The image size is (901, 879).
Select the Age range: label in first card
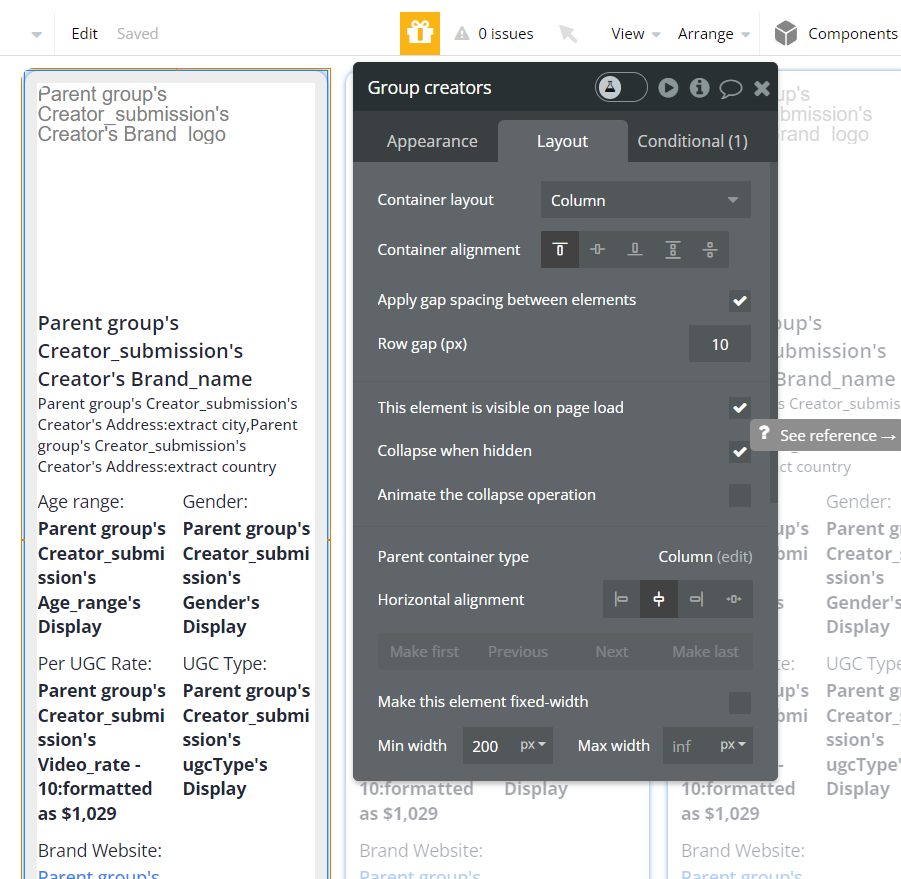[x=81, y=502]
